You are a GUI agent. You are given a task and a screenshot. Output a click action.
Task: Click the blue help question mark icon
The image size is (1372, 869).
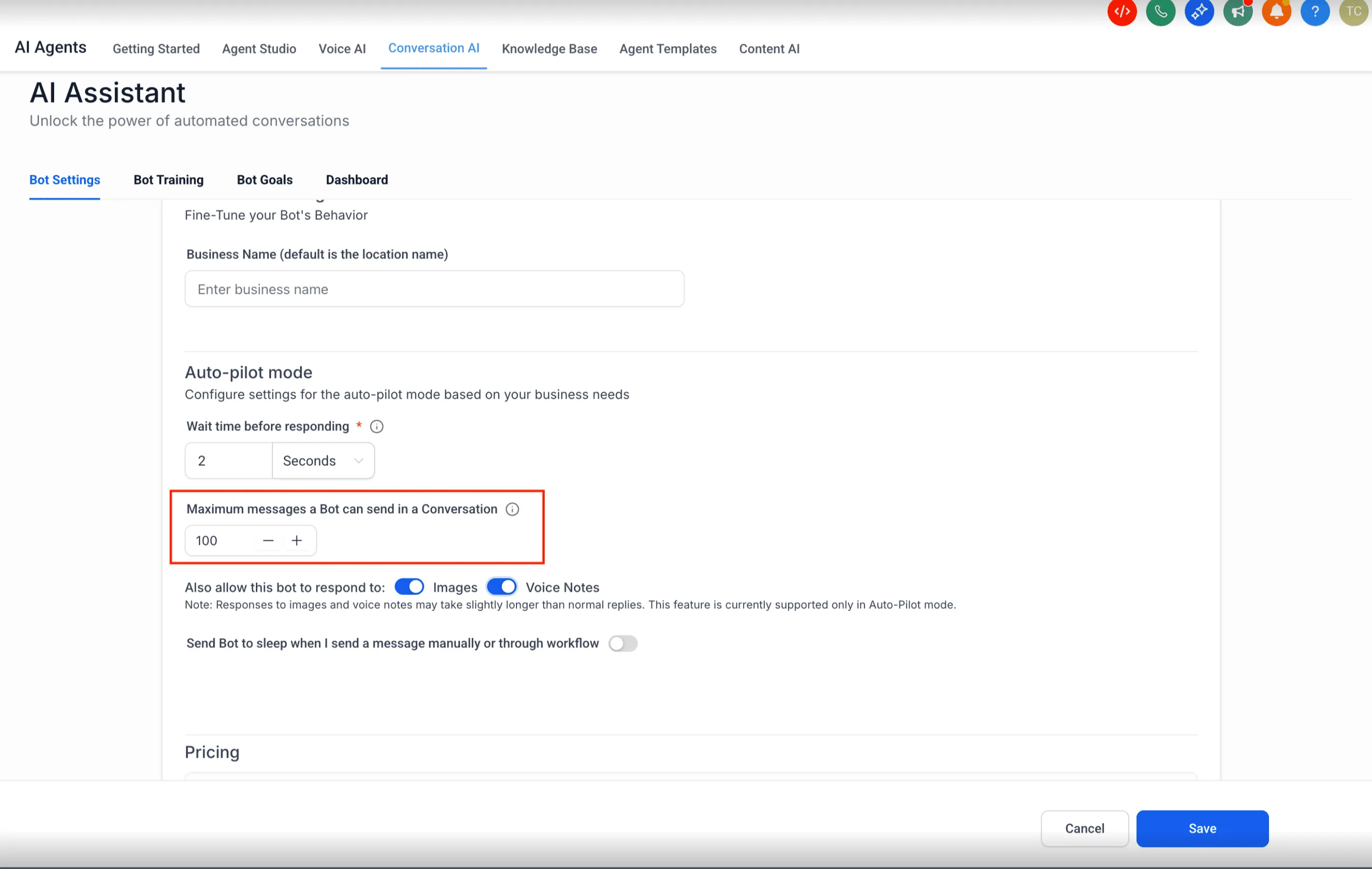pyautogui.click(x=1315, y=11)
